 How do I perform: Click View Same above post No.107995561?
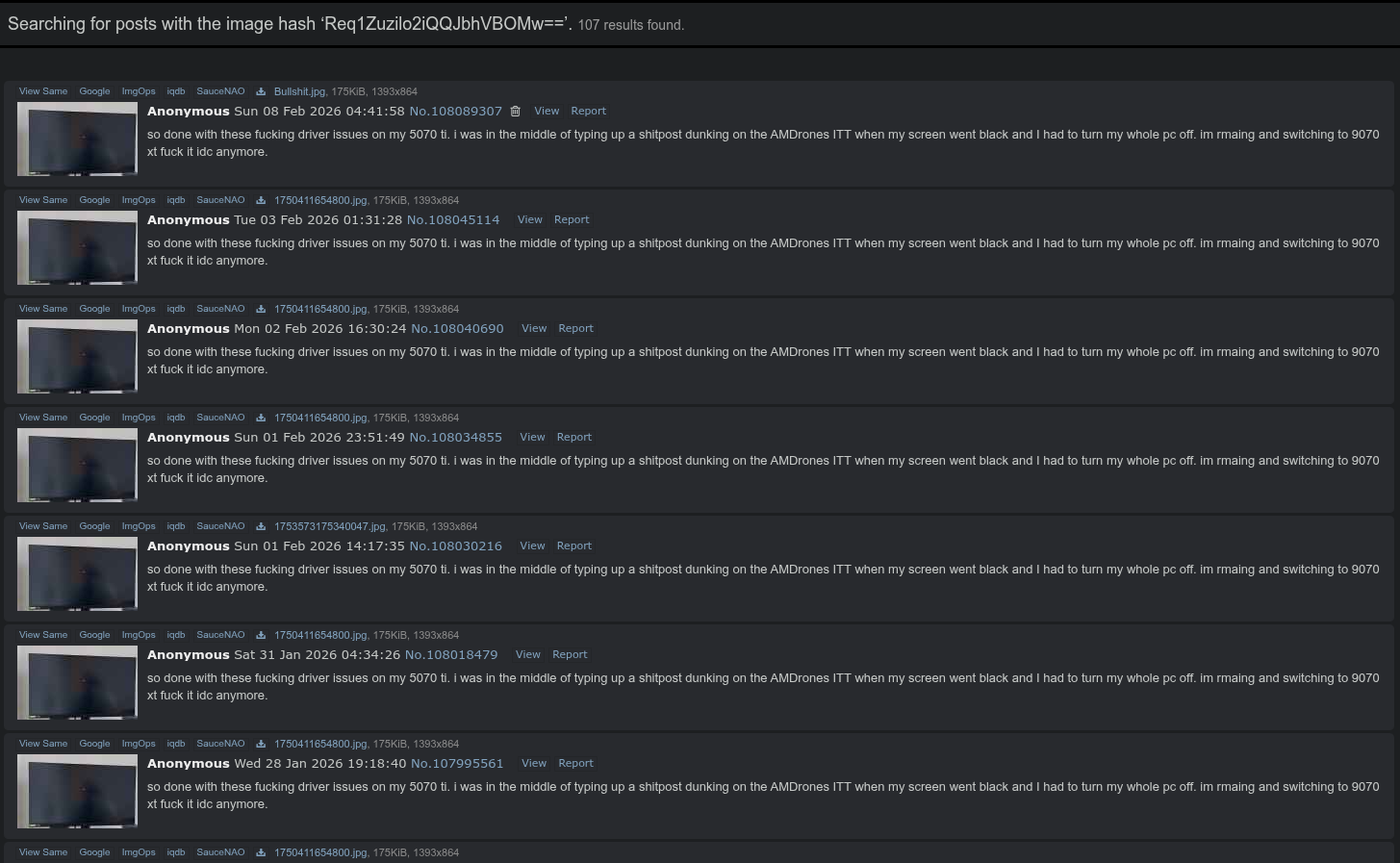tap(43, 744)
